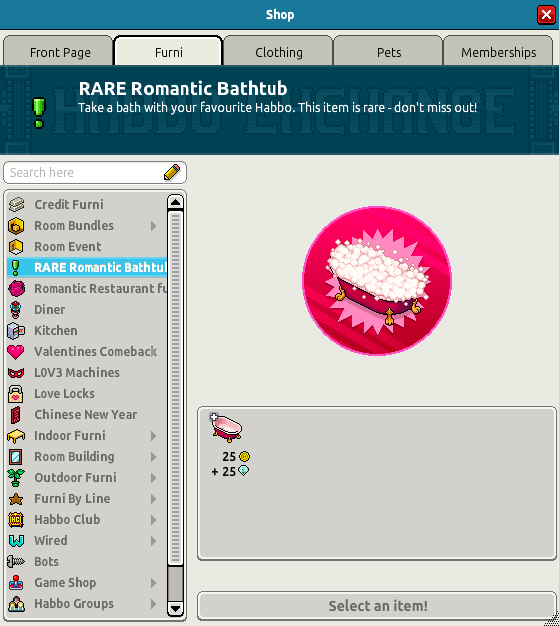Click the 25 credits price text
559x626 pixels.
coord(229,456)
